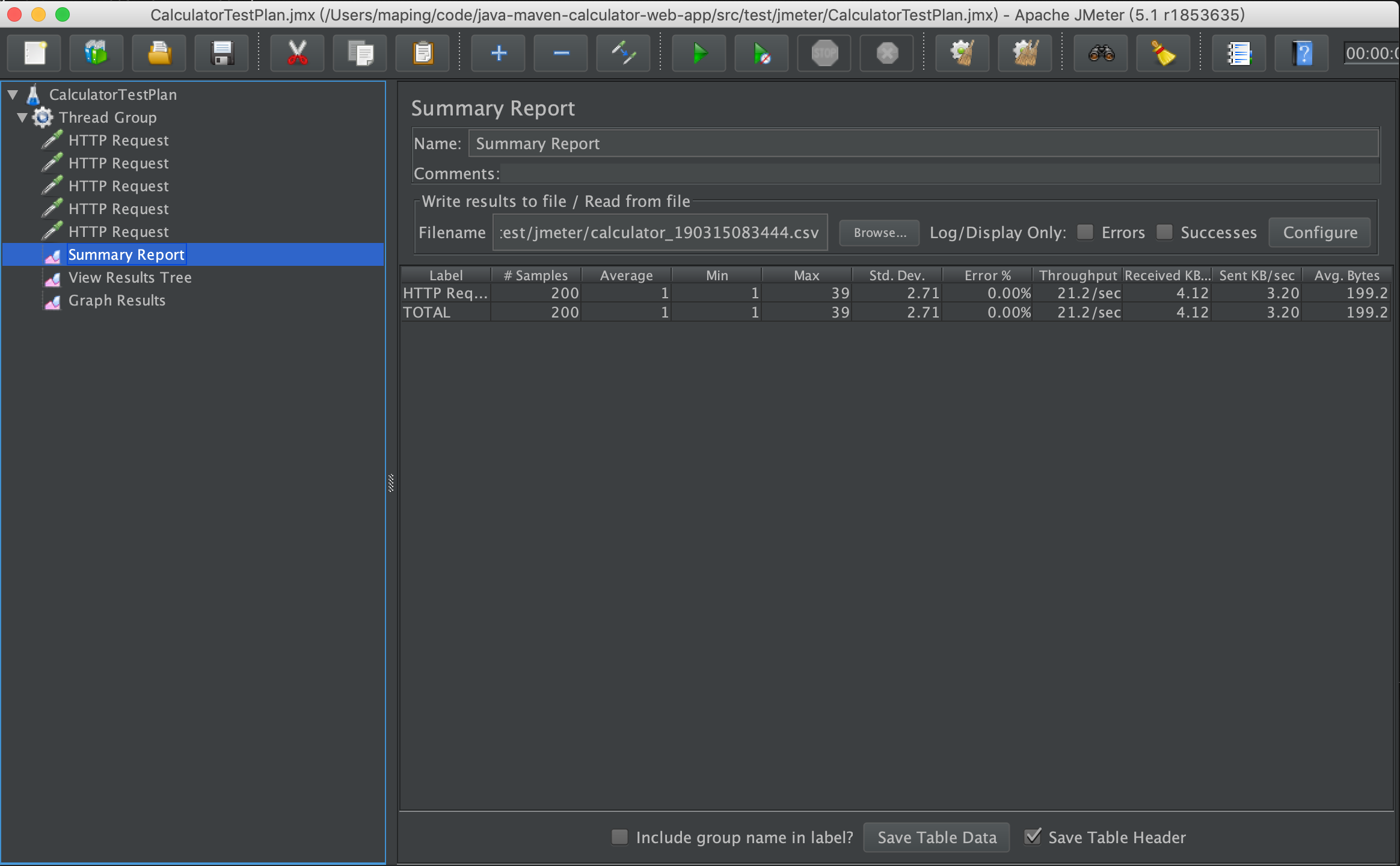Click the floppy disk Save icon
Viewport: 1400px width, 866px height.
(x=222, y=54)
